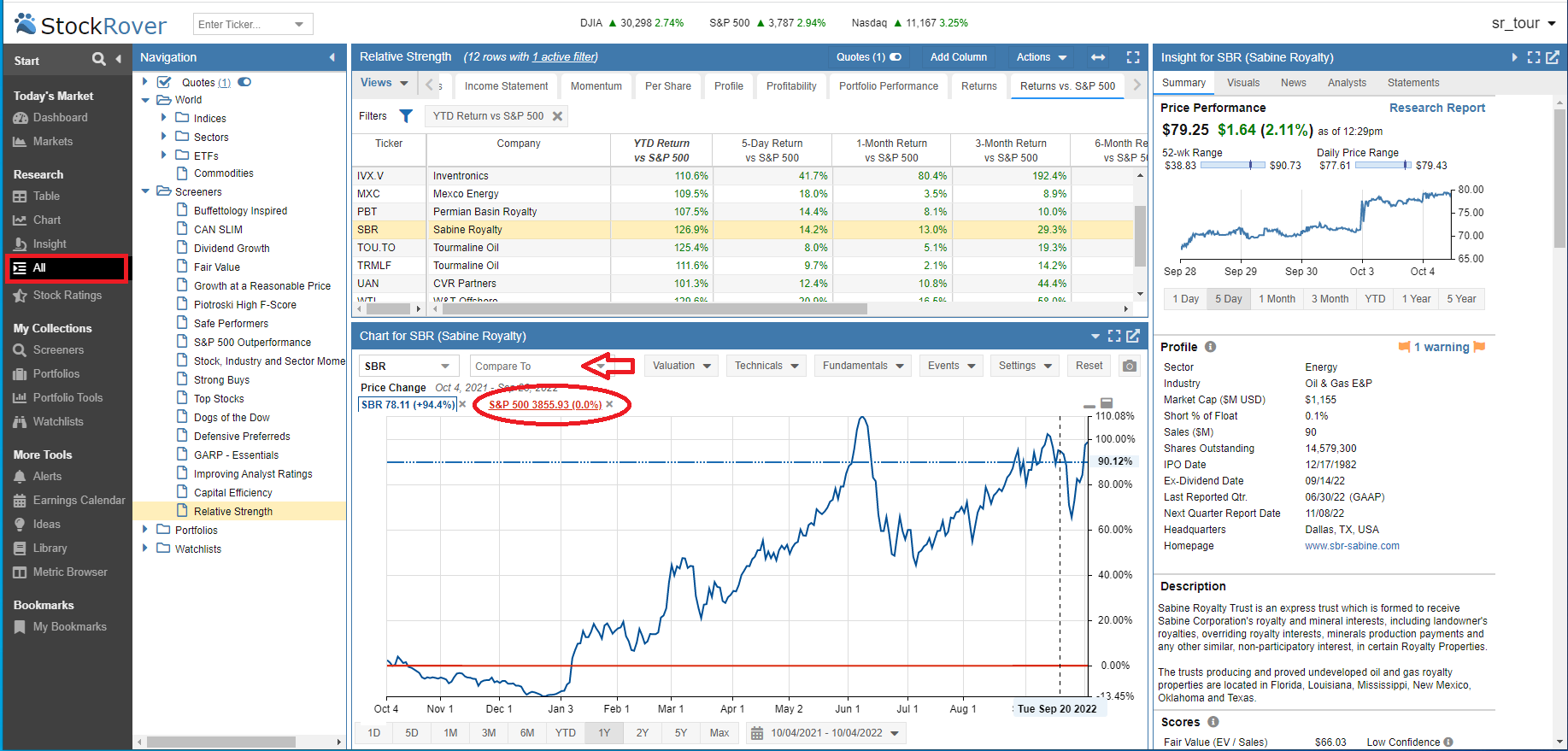The height and width of the screenshot is (751, 1568).
Task: Open Portfolio Tools in sidebar
Action: pos(68,397)
